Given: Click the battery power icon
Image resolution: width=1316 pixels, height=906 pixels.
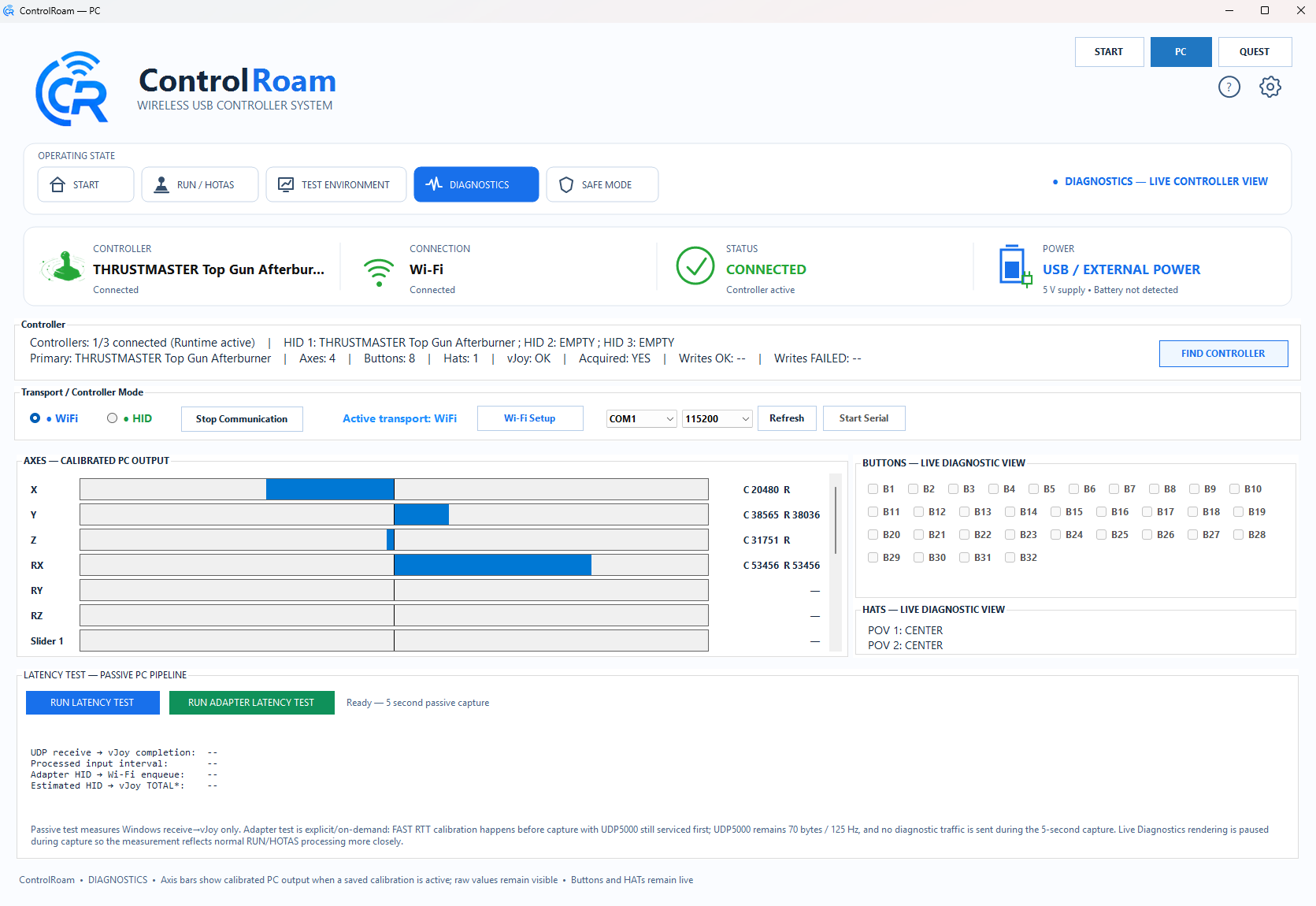Looking at the screenshot, I should pos(1014,265).
